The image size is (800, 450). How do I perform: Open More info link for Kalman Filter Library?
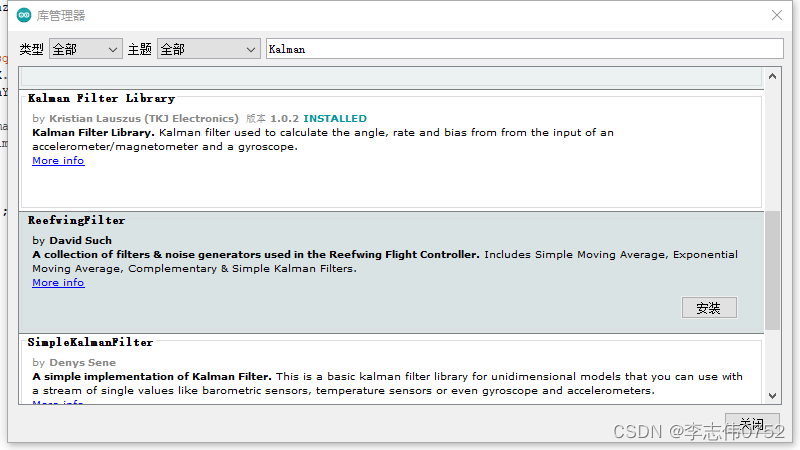(58, 161)
